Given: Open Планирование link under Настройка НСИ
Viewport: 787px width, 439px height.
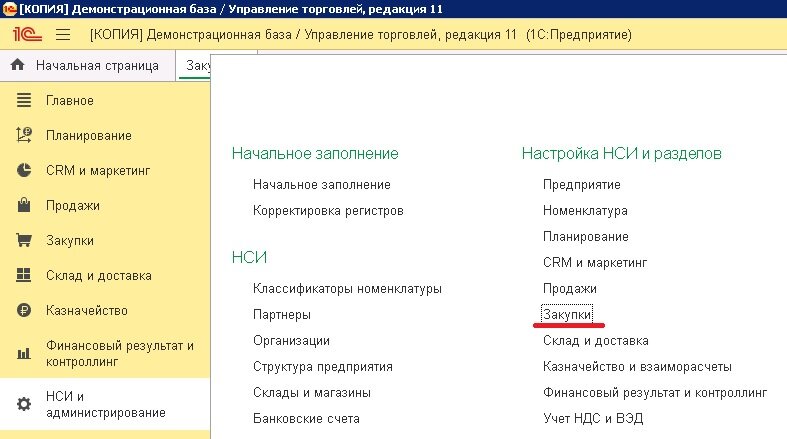Looking at the screenshot, I should [x=586, y=237].
